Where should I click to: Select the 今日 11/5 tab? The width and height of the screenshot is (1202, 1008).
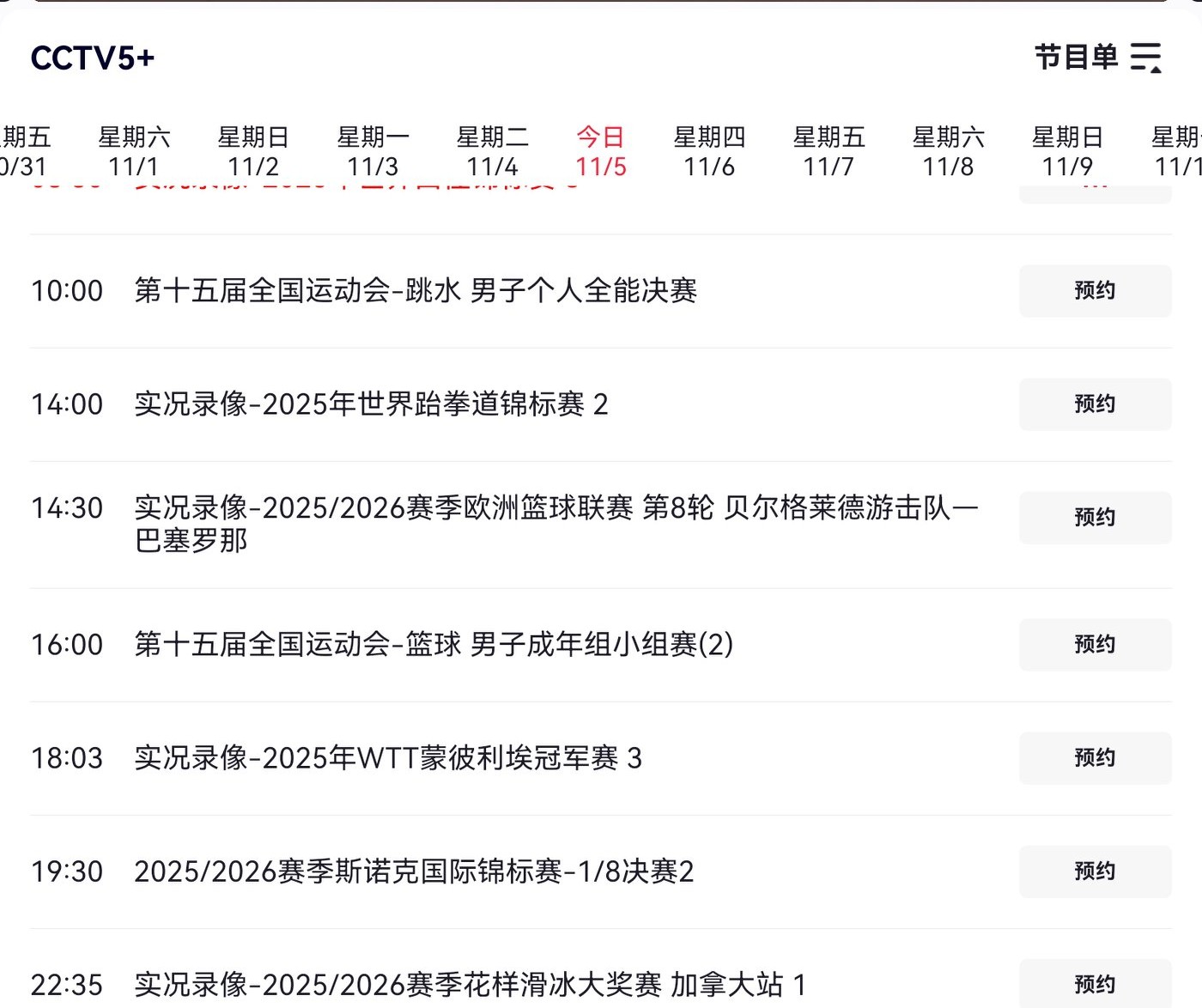(x=600, y=151)
